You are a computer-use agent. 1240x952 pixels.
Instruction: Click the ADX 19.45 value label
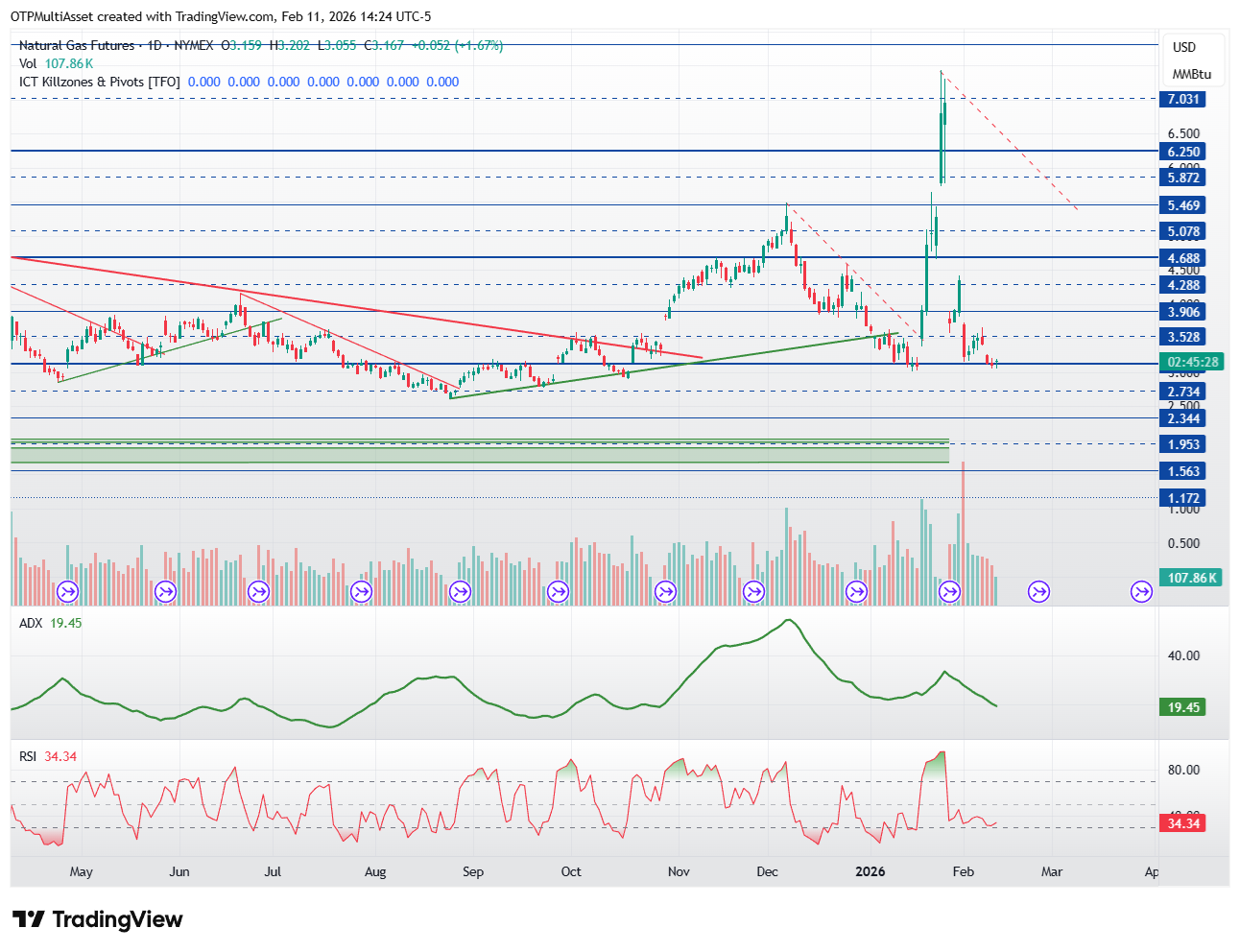click(1182, 707)
